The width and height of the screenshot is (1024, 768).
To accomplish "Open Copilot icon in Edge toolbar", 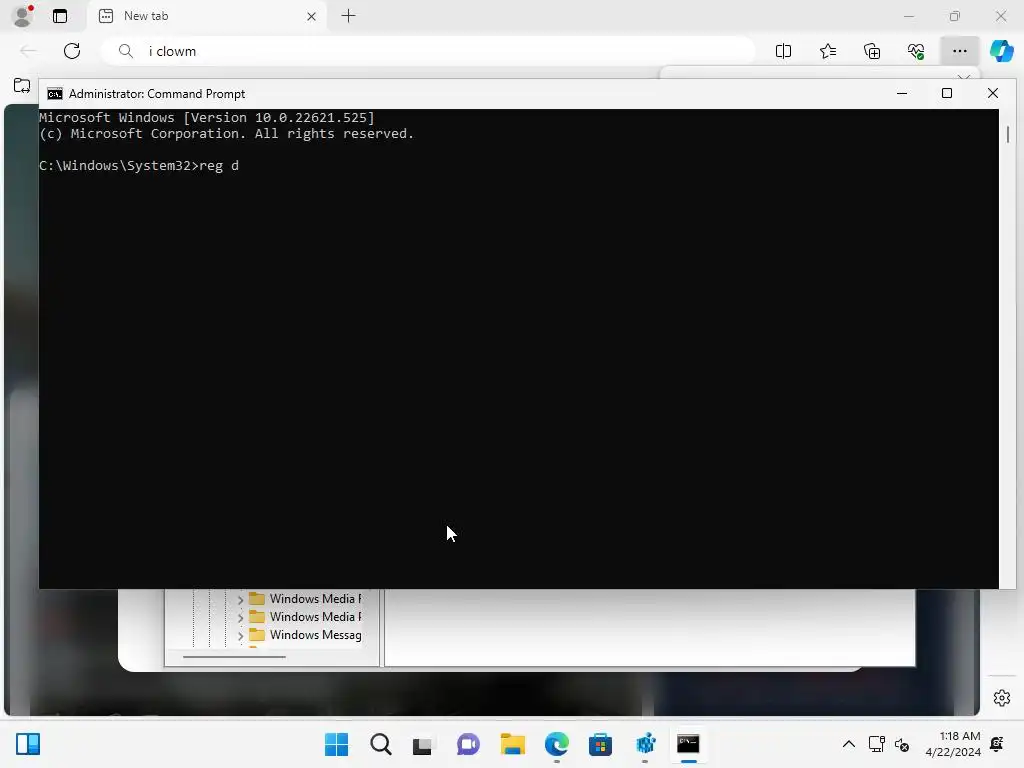I will [x=1001, y=51].
